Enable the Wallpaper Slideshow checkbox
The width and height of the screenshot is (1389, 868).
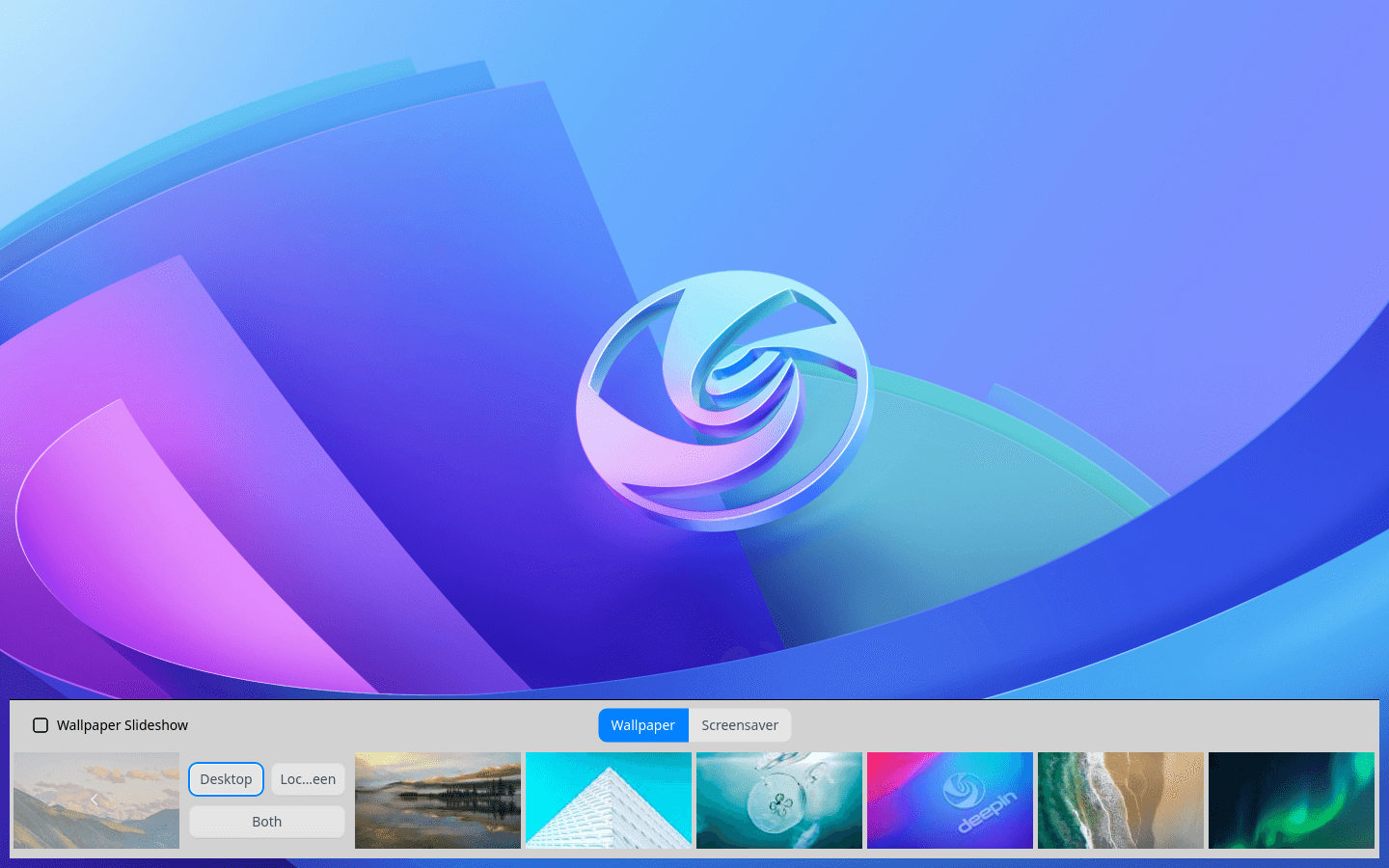[x=41, y=725]
